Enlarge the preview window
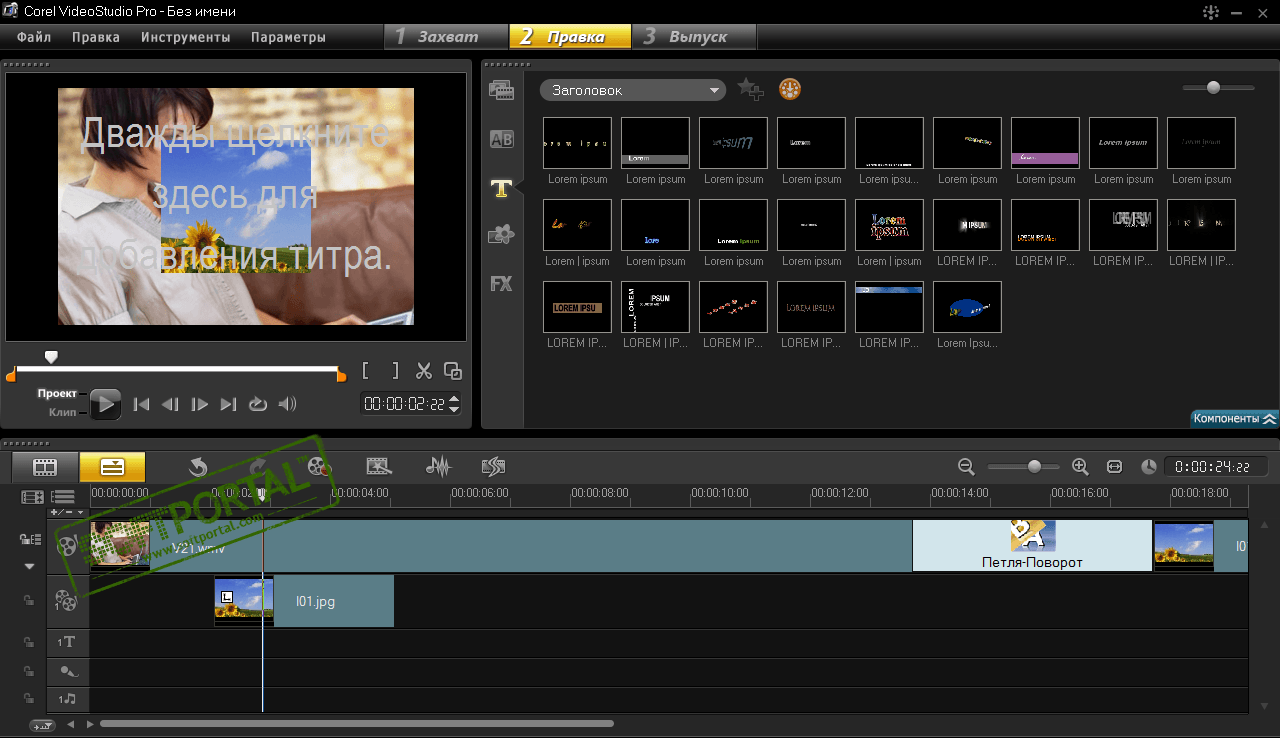 pos(453,371)
